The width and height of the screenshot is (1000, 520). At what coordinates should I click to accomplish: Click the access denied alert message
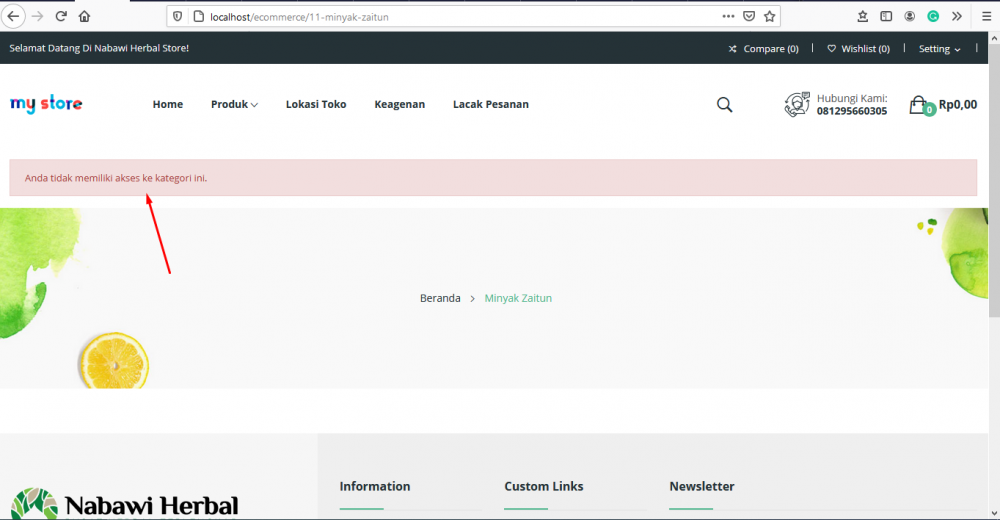click(x=493, y=177)
